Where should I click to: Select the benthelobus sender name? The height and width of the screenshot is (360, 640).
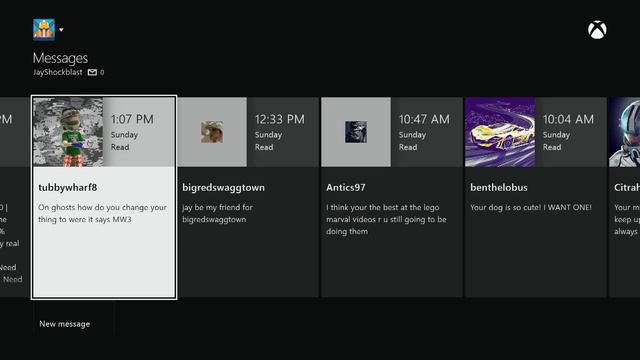pyautogui.click(x=499, y=187)
